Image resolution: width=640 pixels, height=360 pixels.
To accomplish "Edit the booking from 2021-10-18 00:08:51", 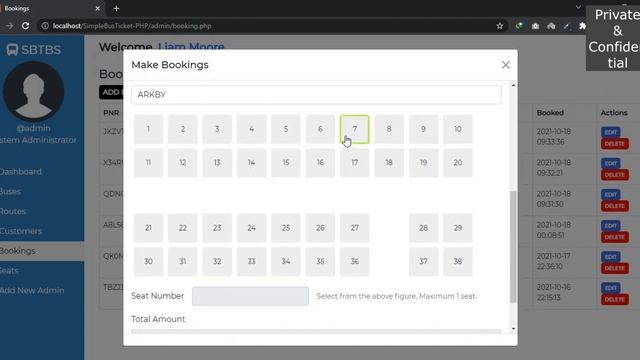I will 611,225.
